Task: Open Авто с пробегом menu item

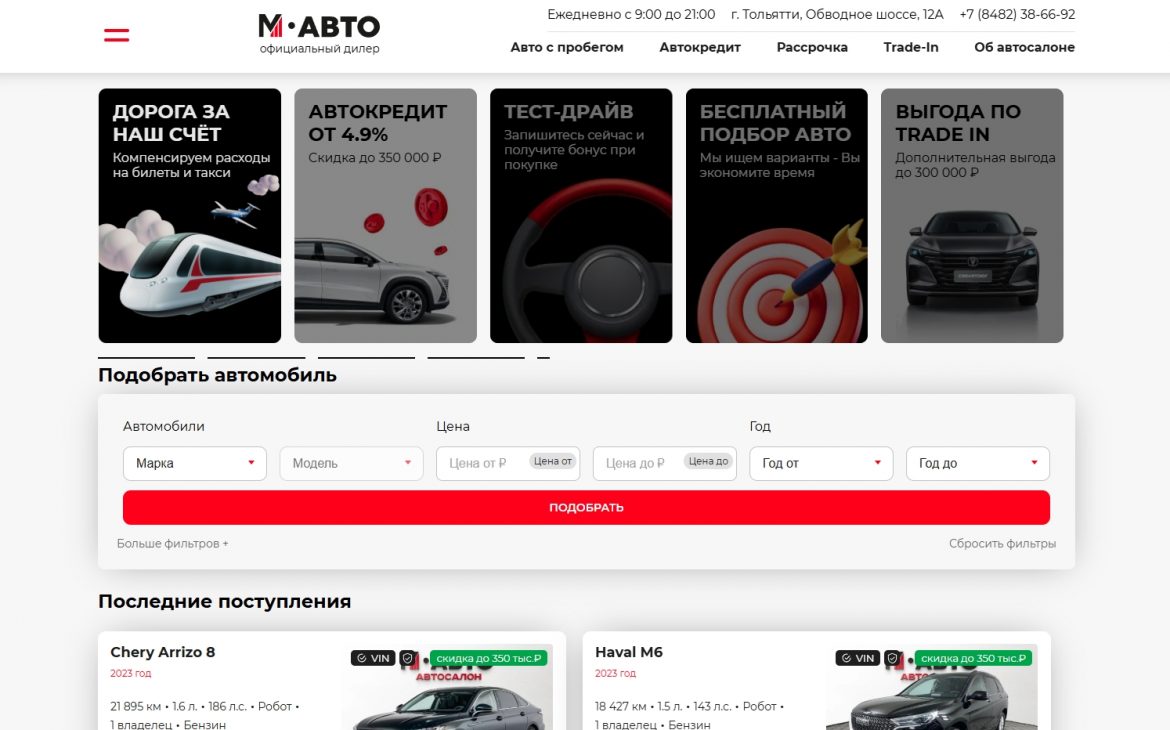Action: pyautogui.click(x=567, y=47)
